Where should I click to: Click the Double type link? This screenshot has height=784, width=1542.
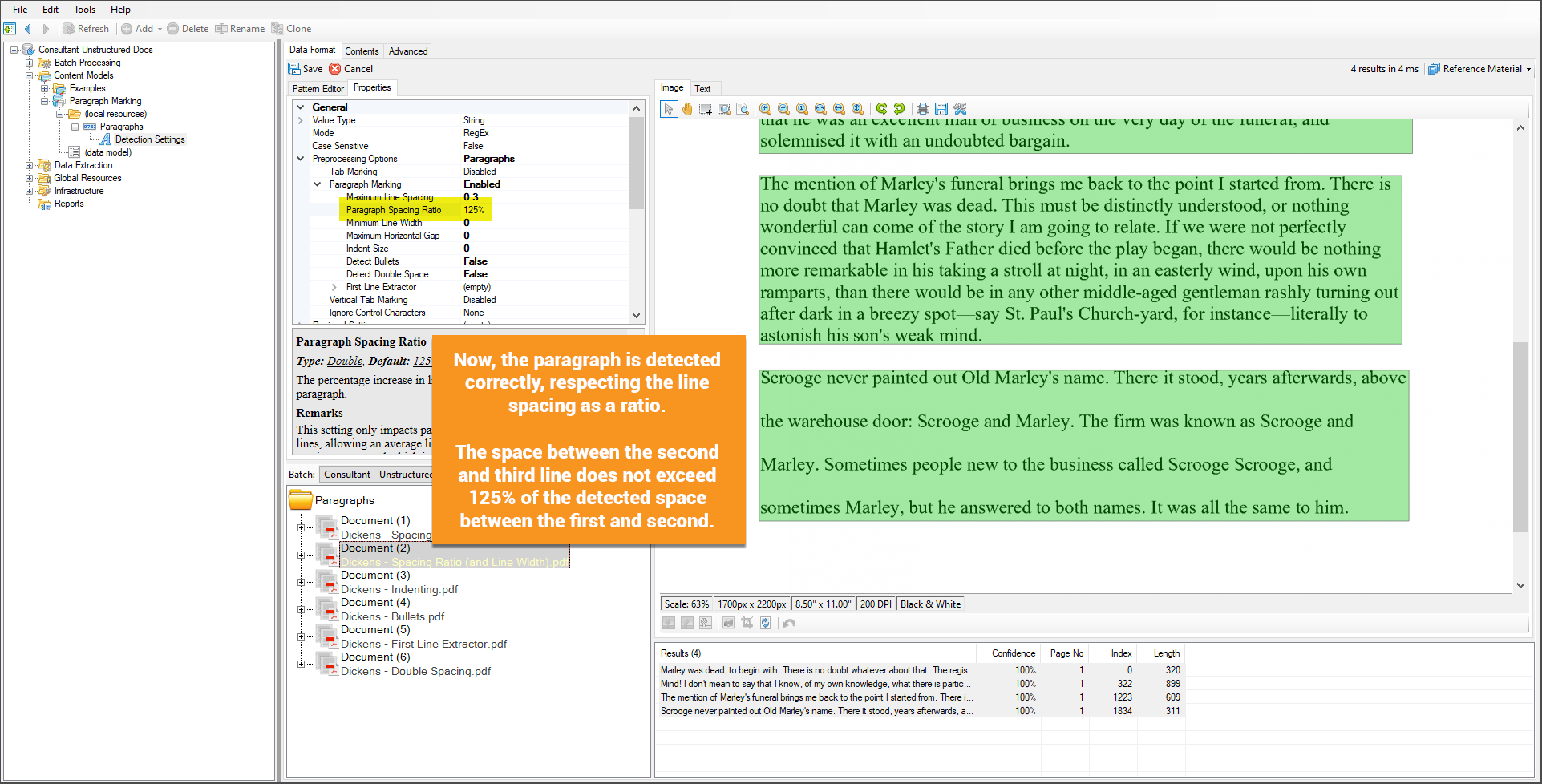tap(345, 362)
